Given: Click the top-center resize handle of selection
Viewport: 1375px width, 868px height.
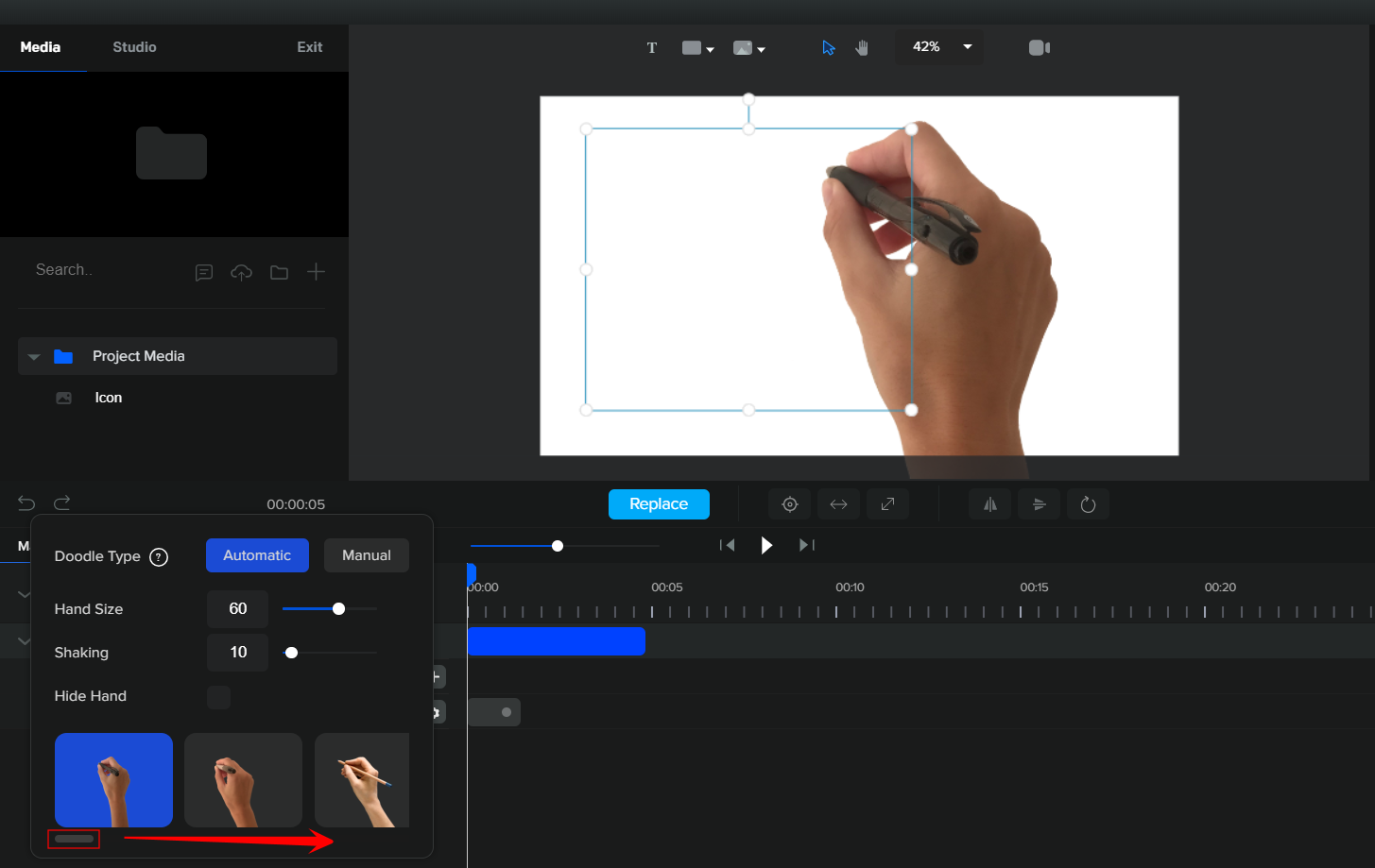Looking at the screenshot, I should pos(748,129).
